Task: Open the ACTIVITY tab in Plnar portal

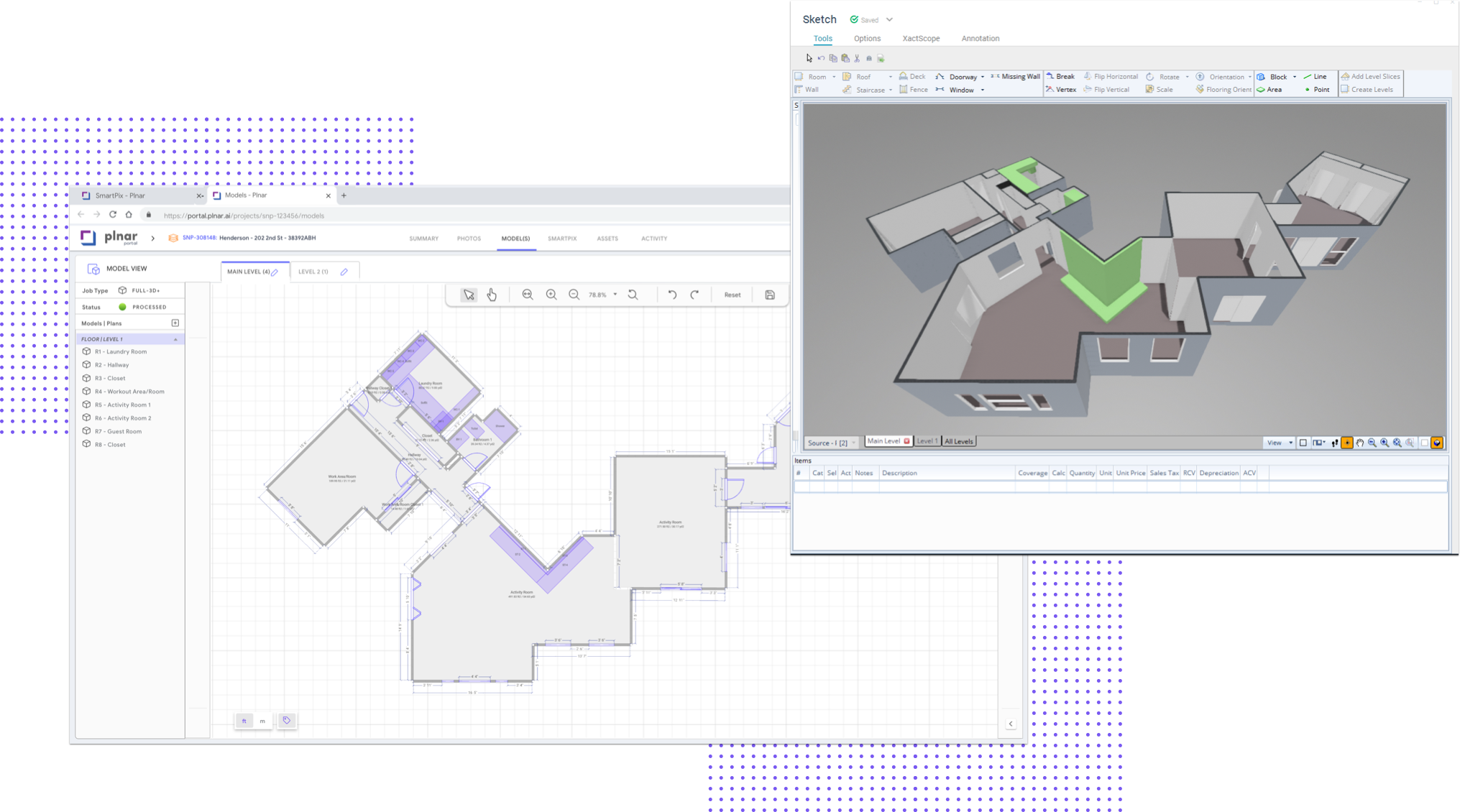Action: tap(654, 239)
